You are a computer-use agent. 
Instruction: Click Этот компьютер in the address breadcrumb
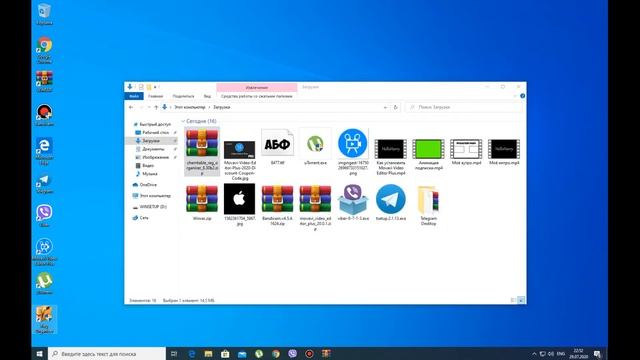190,107
